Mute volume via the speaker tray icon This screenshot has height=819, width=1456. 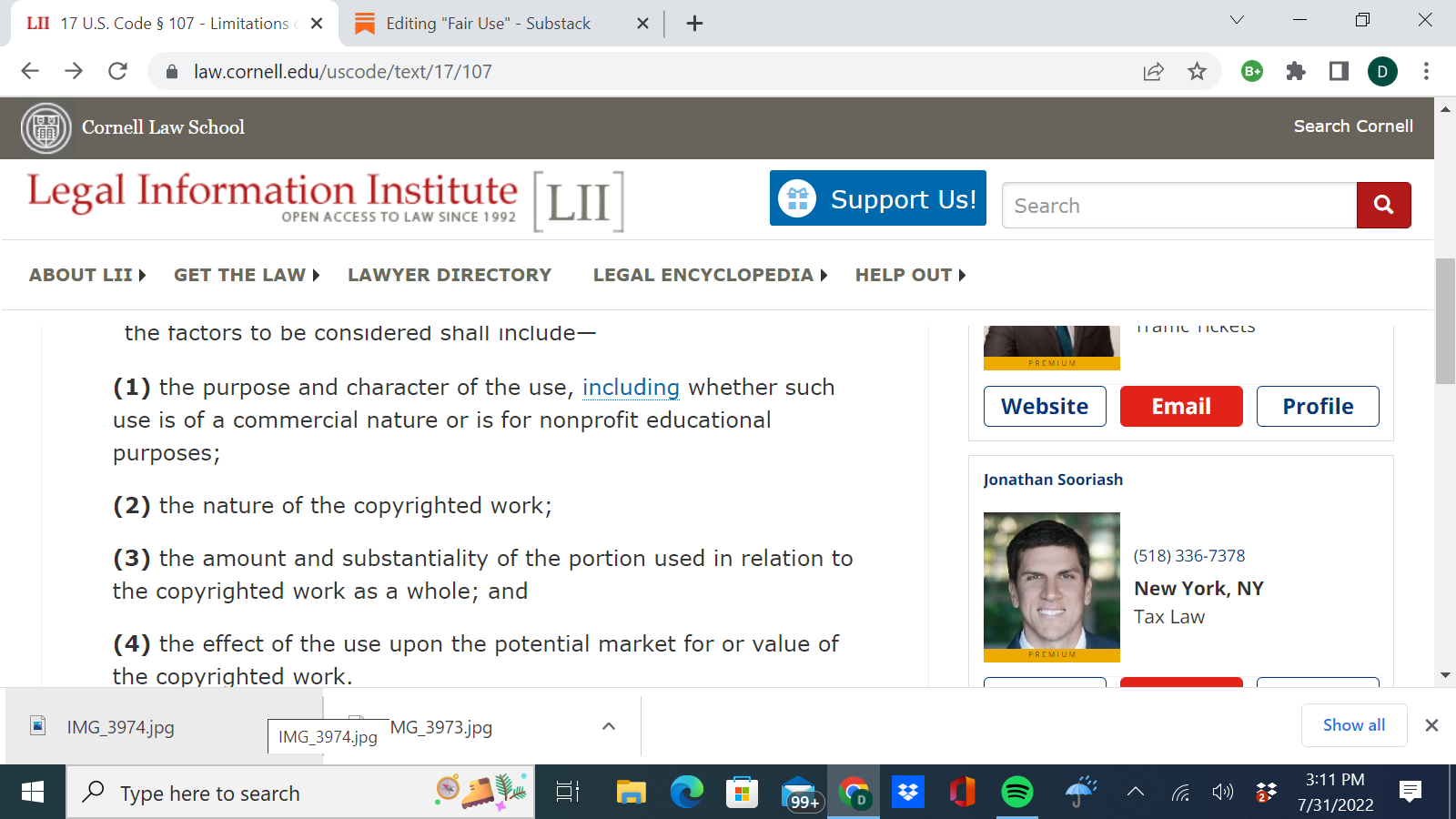[x=1222, y=793]
